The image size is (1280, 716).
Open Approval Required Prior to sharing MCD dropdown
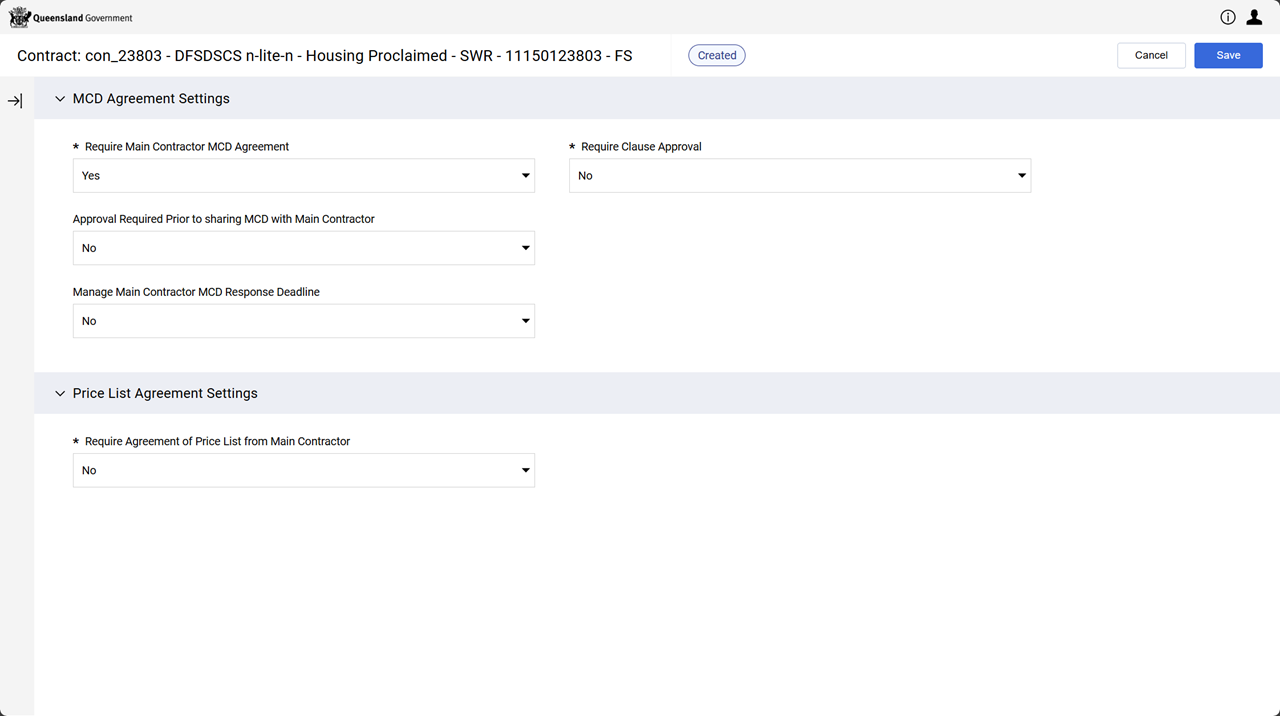coord(303,248)
